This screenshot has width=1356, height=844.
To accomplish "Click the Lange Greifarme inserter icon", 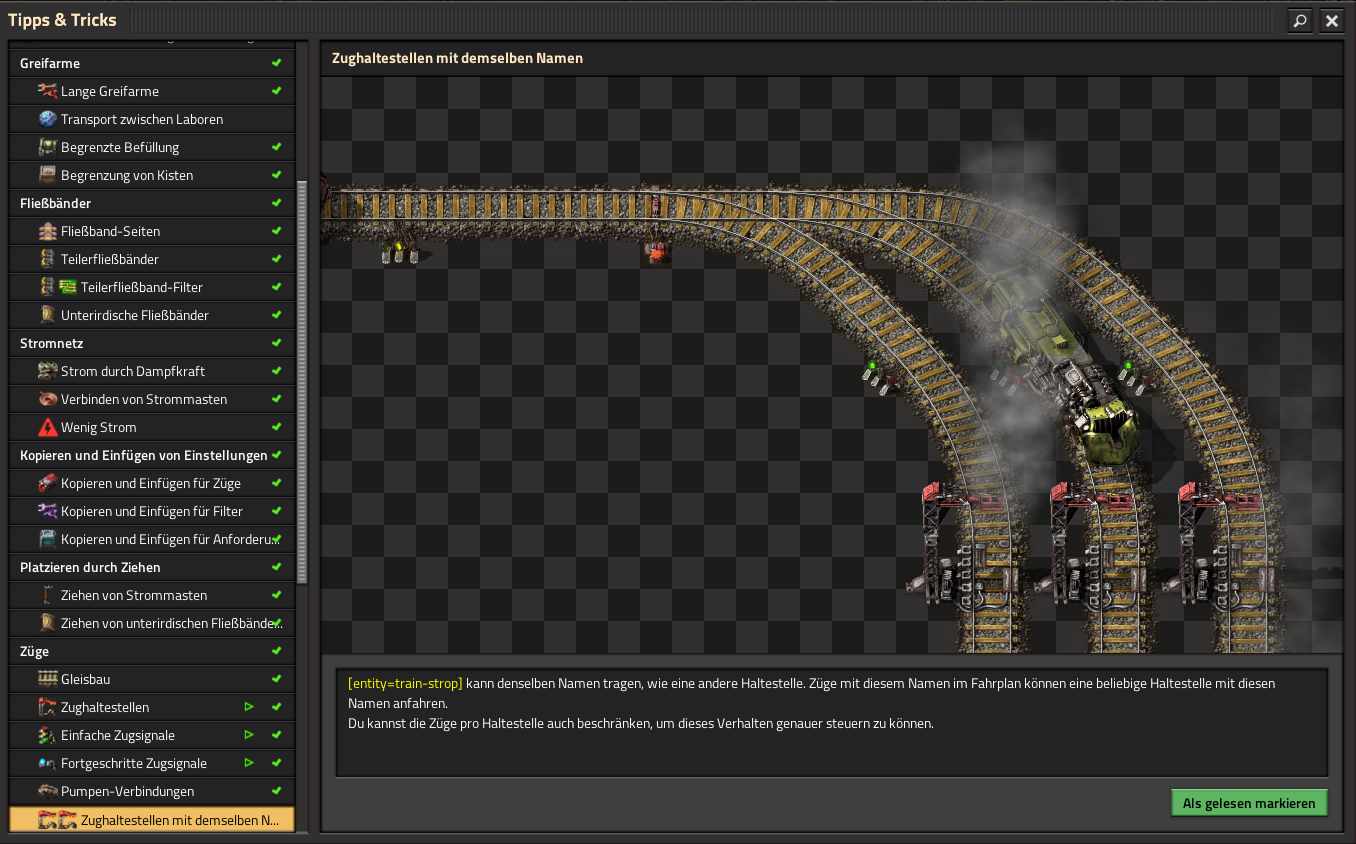I will point(48,91).
